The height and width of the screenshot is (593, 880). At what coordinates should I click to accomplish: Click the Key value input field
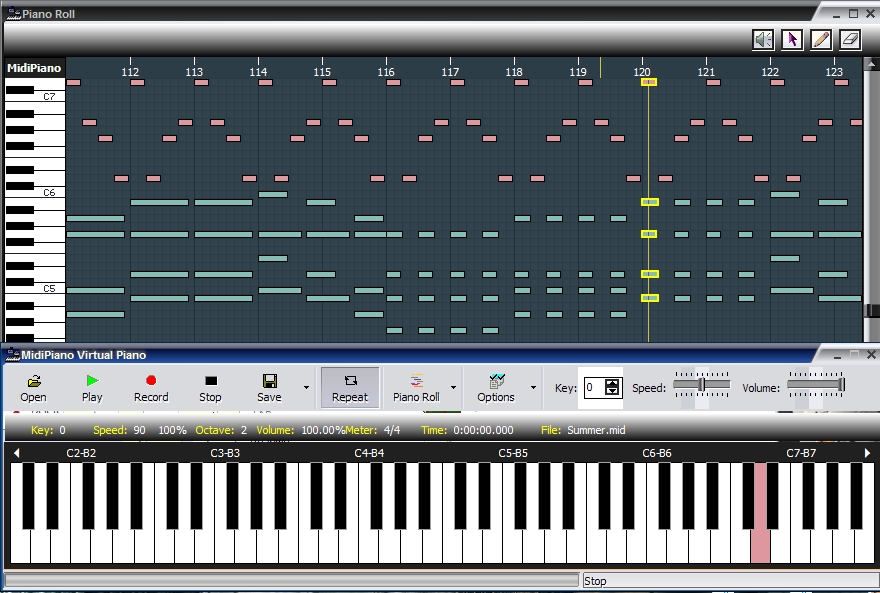(594, 387)
